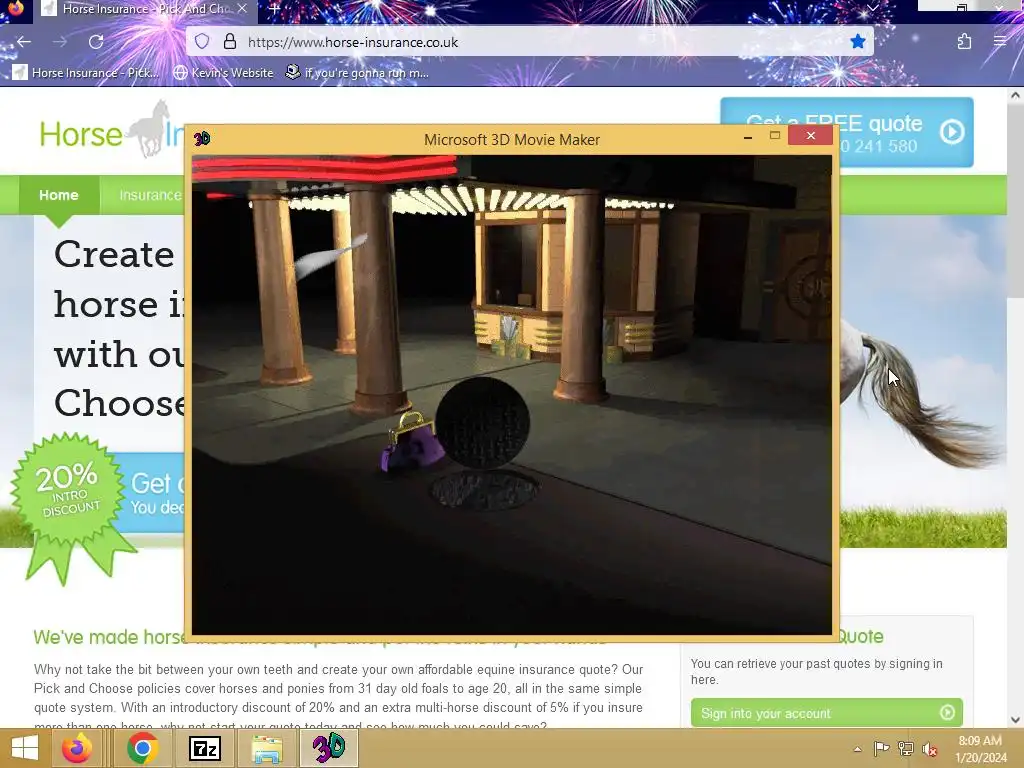
Task: Open Horse Insurance bookmark
Action: [85, 72]
